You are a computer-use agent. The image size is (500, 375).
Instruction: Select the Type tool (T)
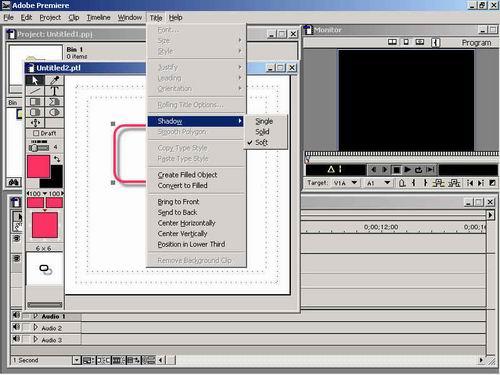(54, 91)
